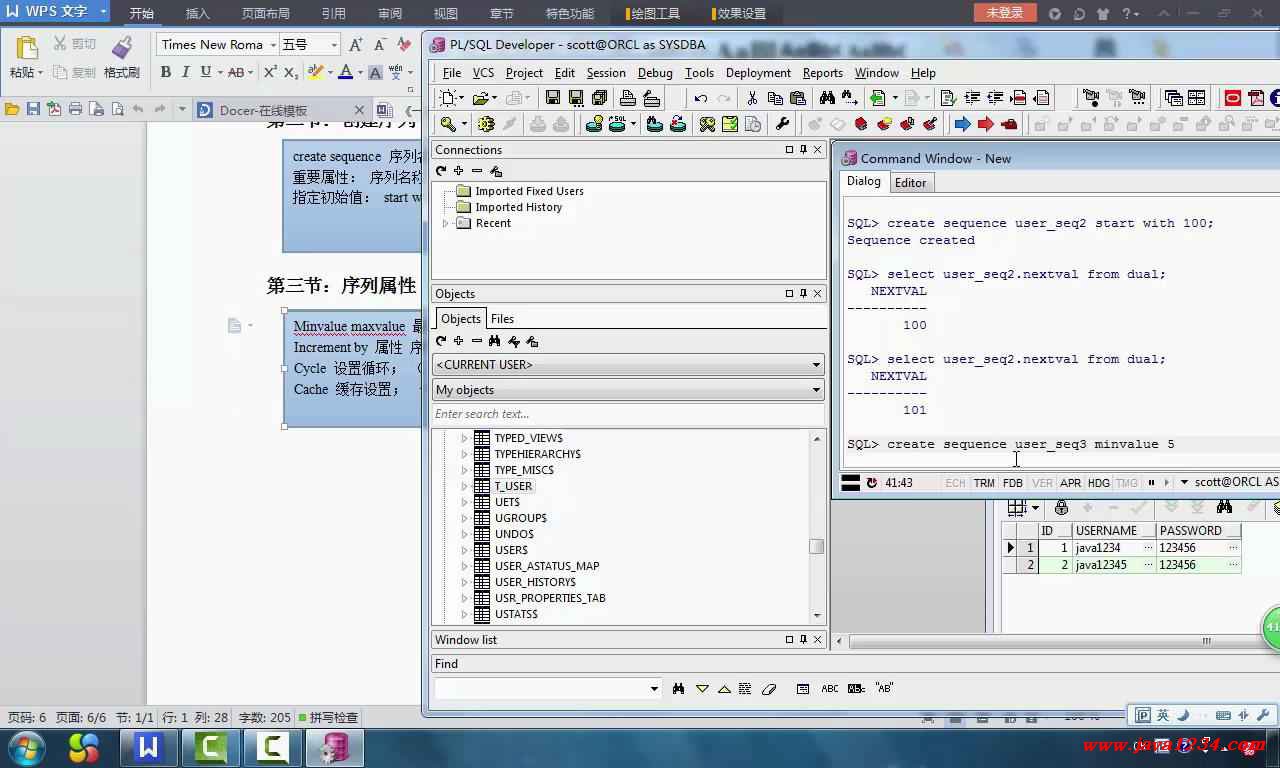Viewport: 1280px width, 768px height.
Task: Expand the USER_HISTORY$ tree node
Action: click(x=464, y=582)
